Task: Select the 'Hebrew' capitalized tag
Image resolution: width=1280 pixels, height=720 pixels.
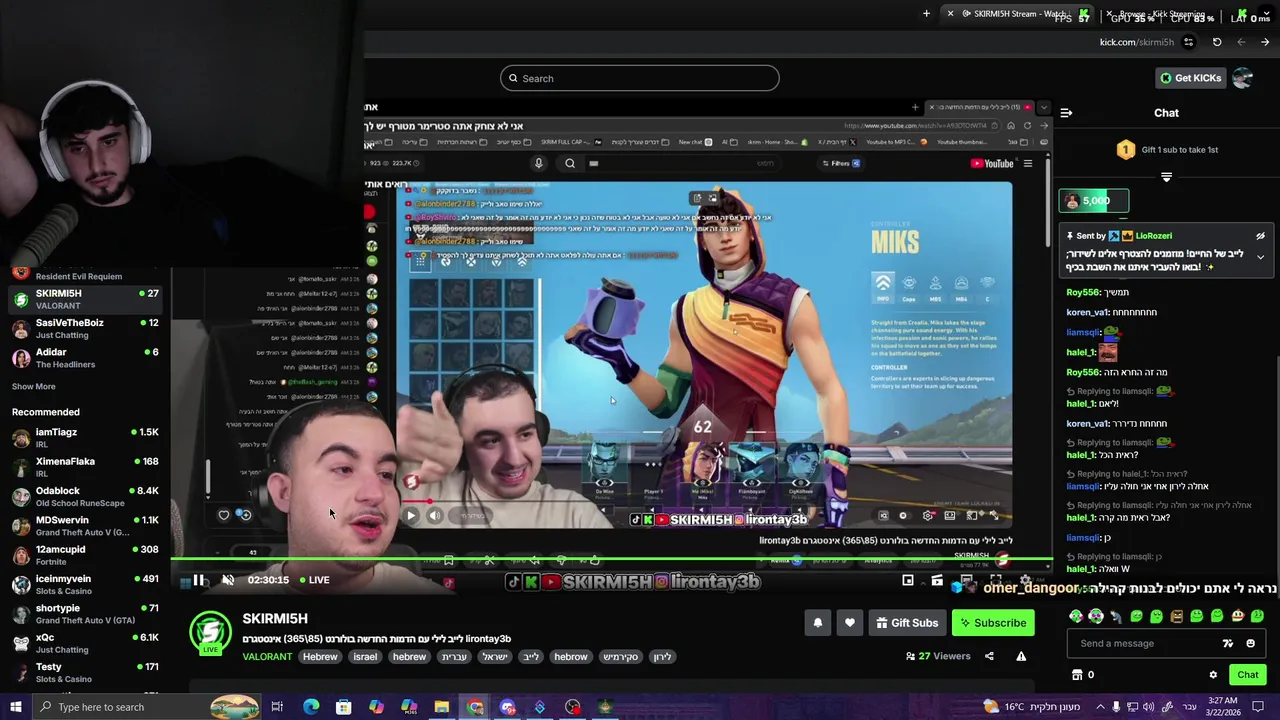Action: [320, 657]
